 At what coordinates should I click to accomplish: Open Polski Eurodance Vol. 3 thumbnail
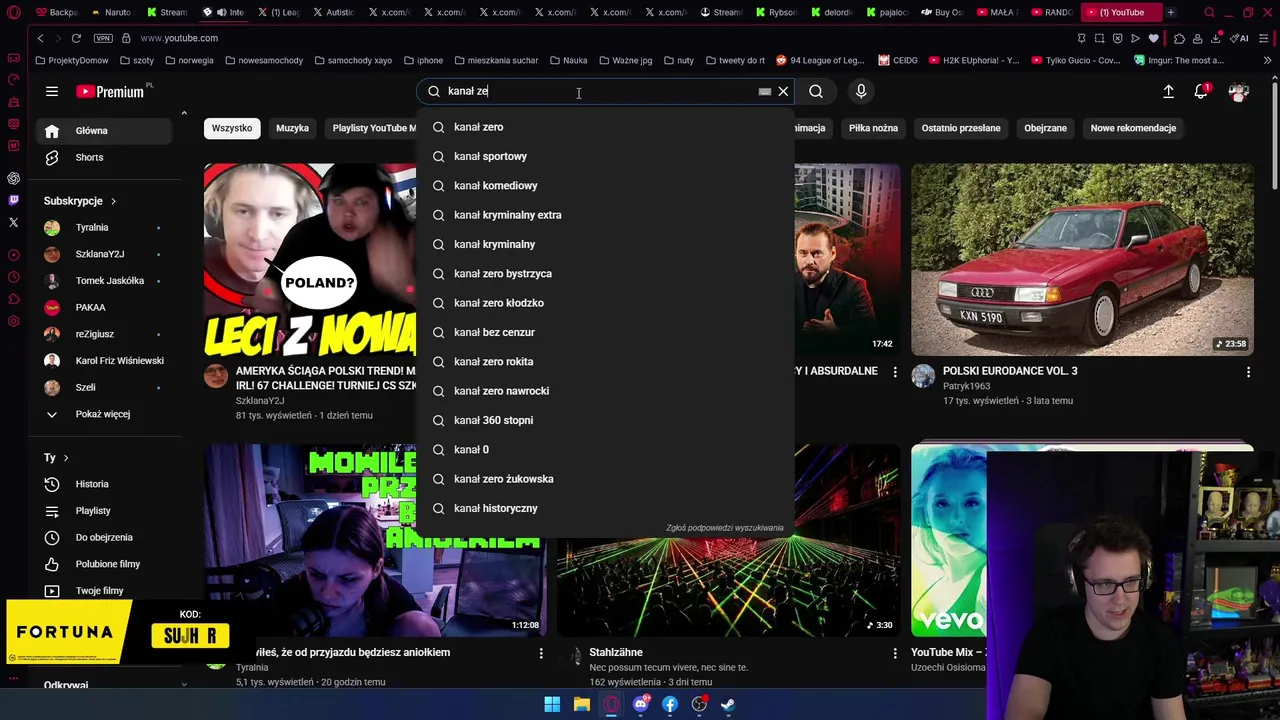(x=1082, y=259)
